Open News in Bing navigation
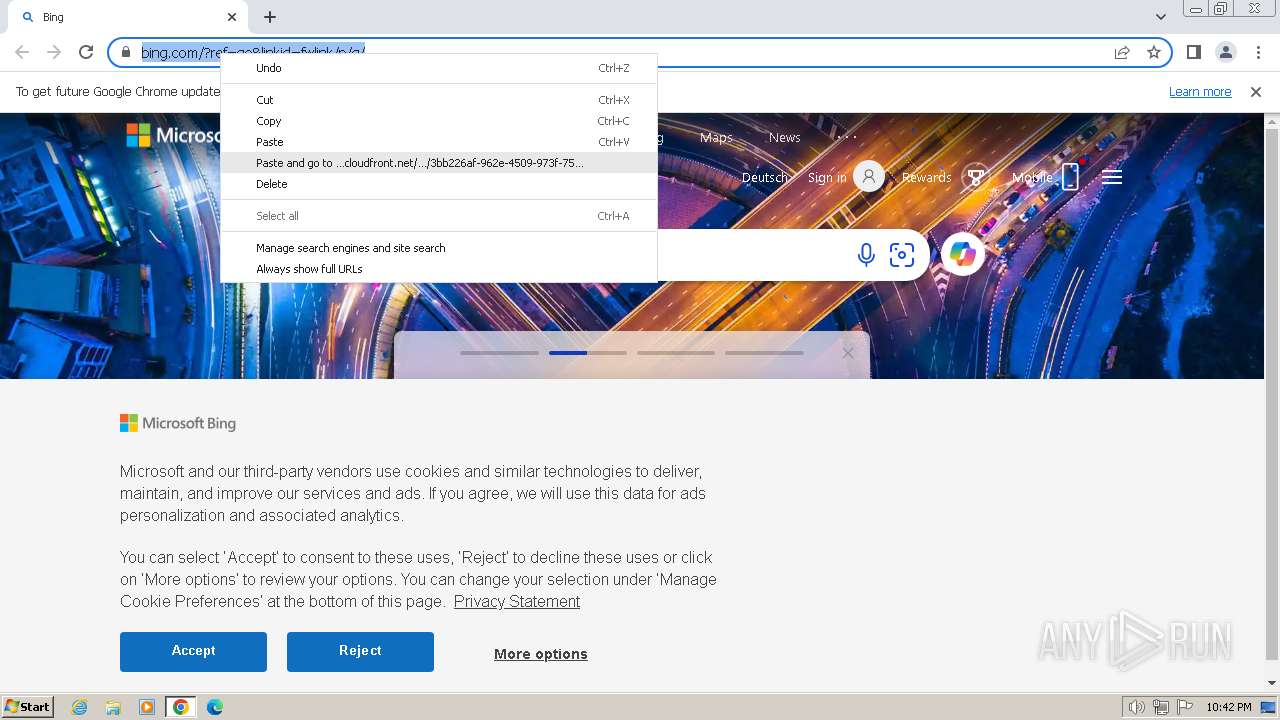 [x=784, y=137]
